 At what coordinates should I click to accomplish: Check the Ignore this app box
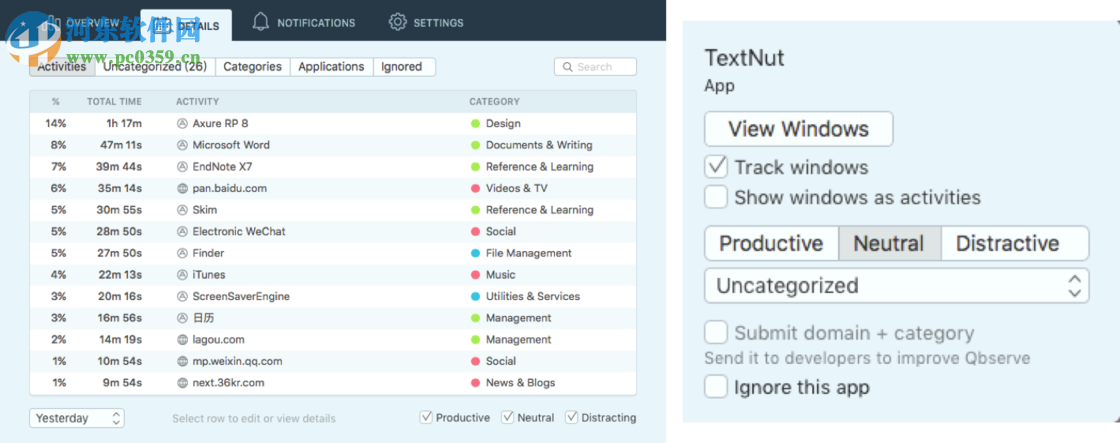(716, 387)
